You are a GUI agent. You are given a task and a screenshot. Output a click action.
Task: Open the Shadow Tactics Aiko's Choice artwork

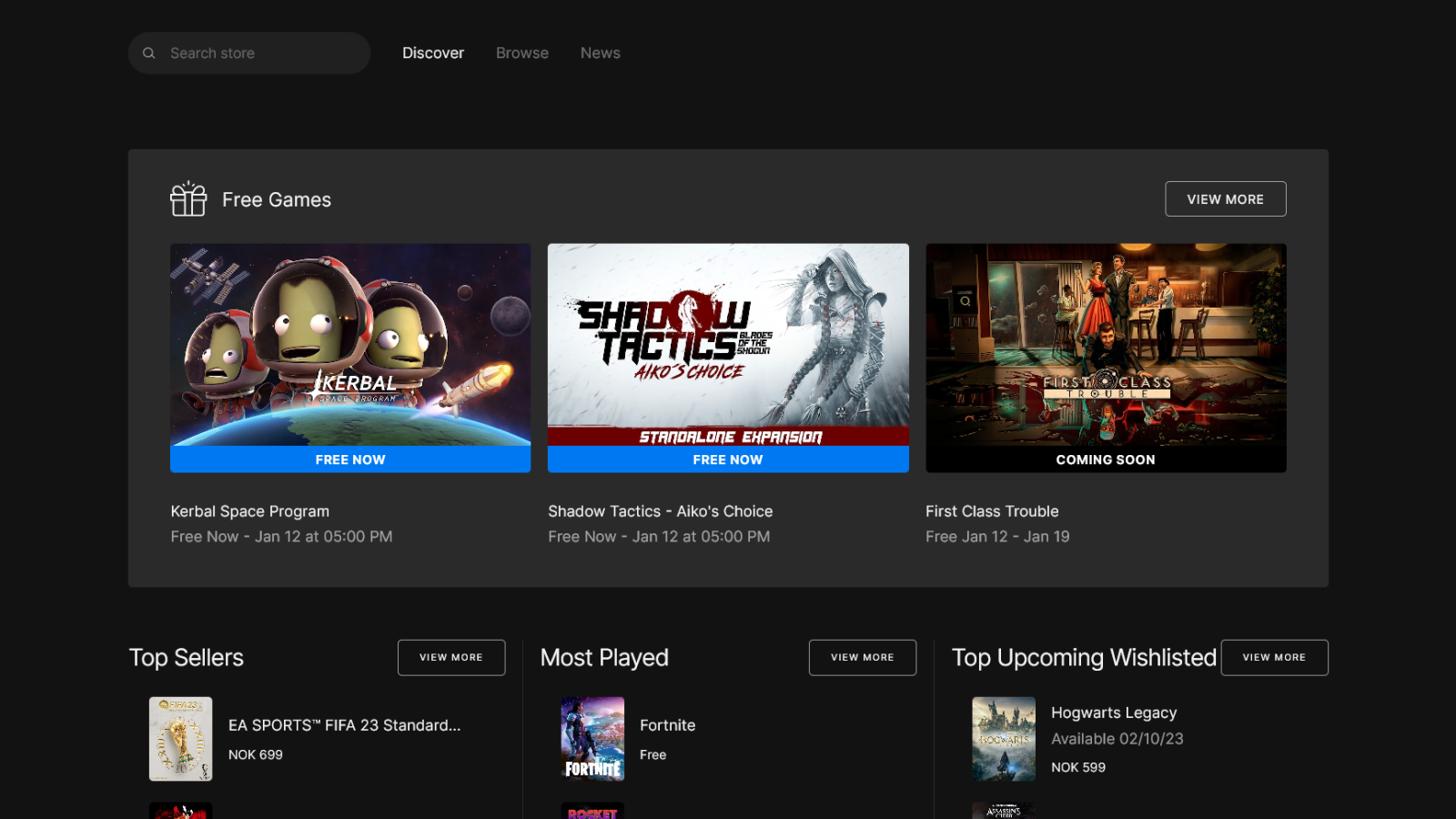[728, 345]
